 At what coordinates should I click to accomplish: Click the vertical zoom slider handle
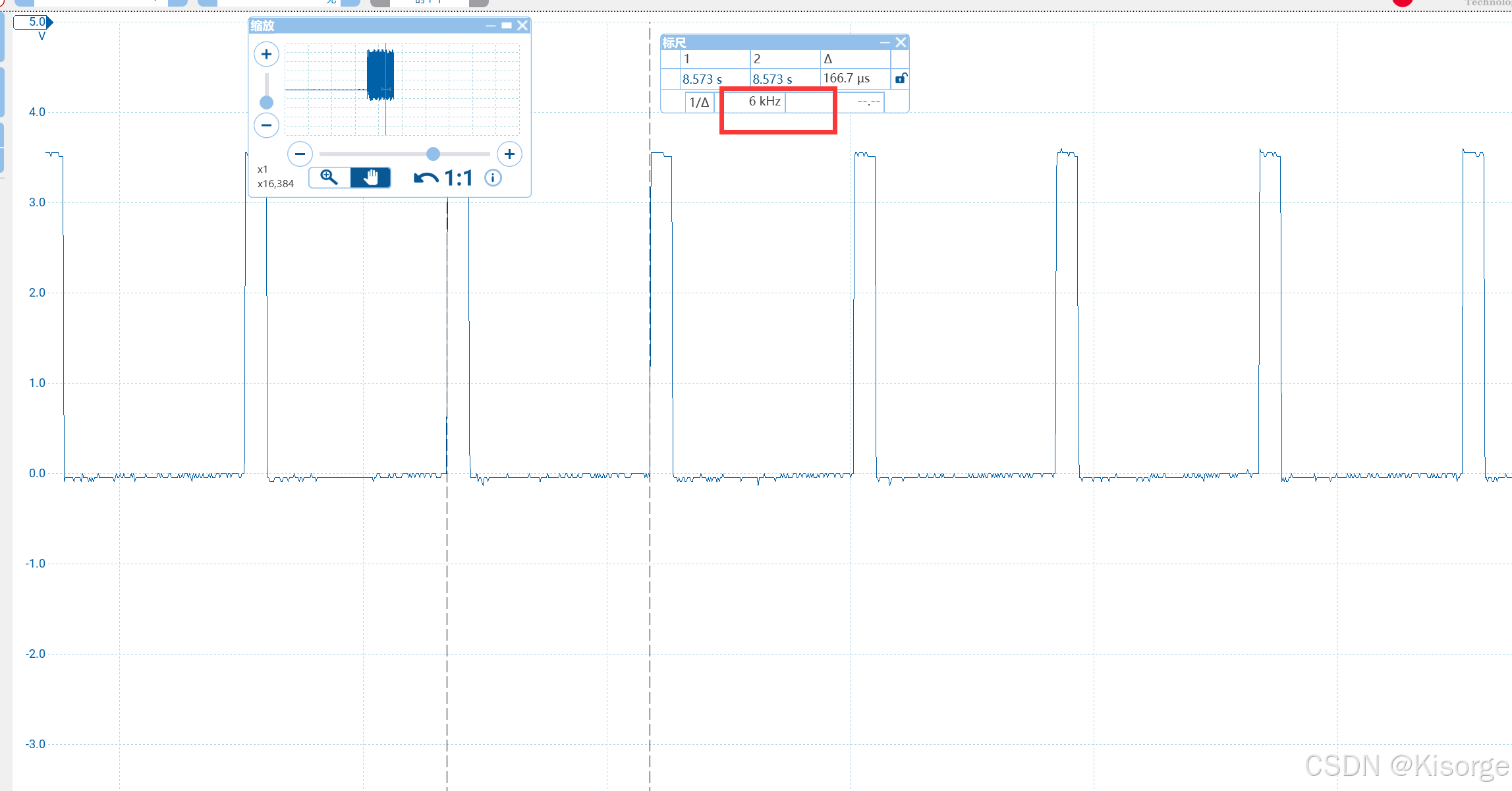click(266, 102)
